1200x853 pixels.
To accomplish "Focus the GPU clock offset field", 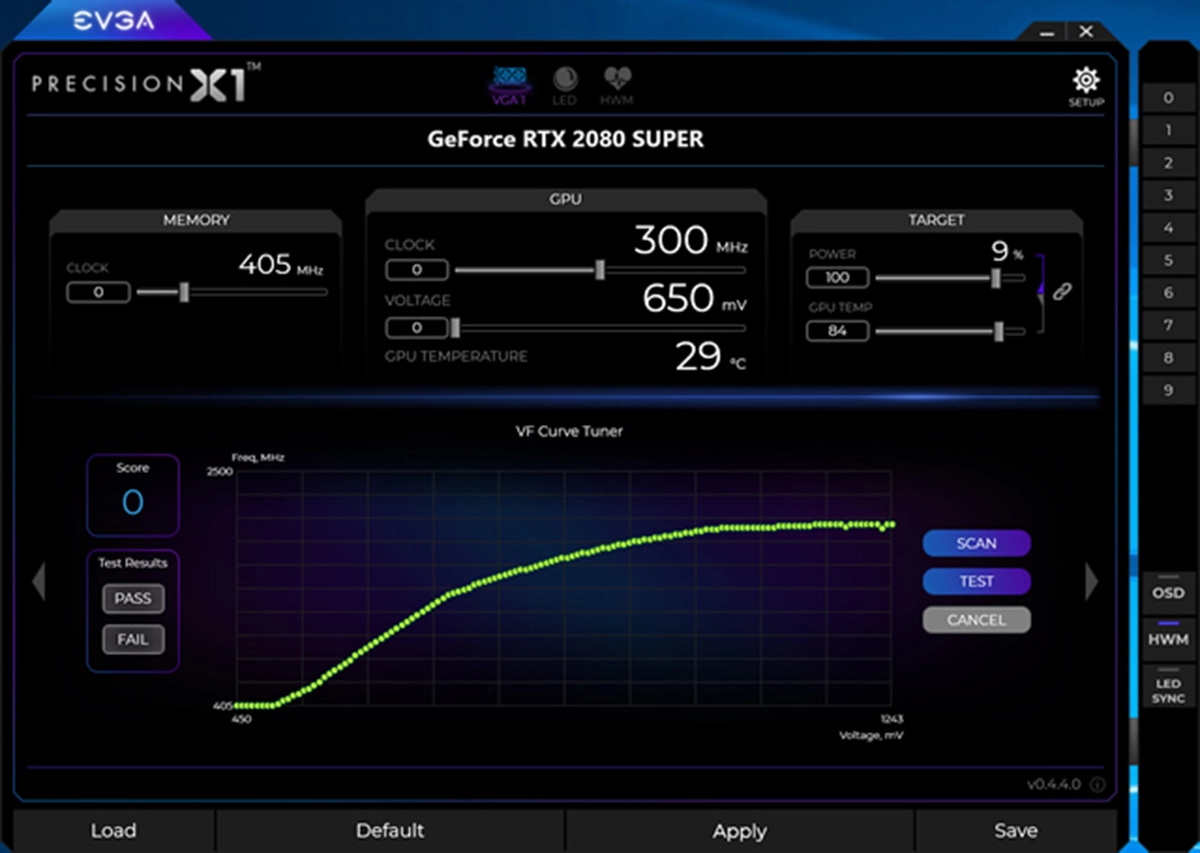I will coord(417,270).
